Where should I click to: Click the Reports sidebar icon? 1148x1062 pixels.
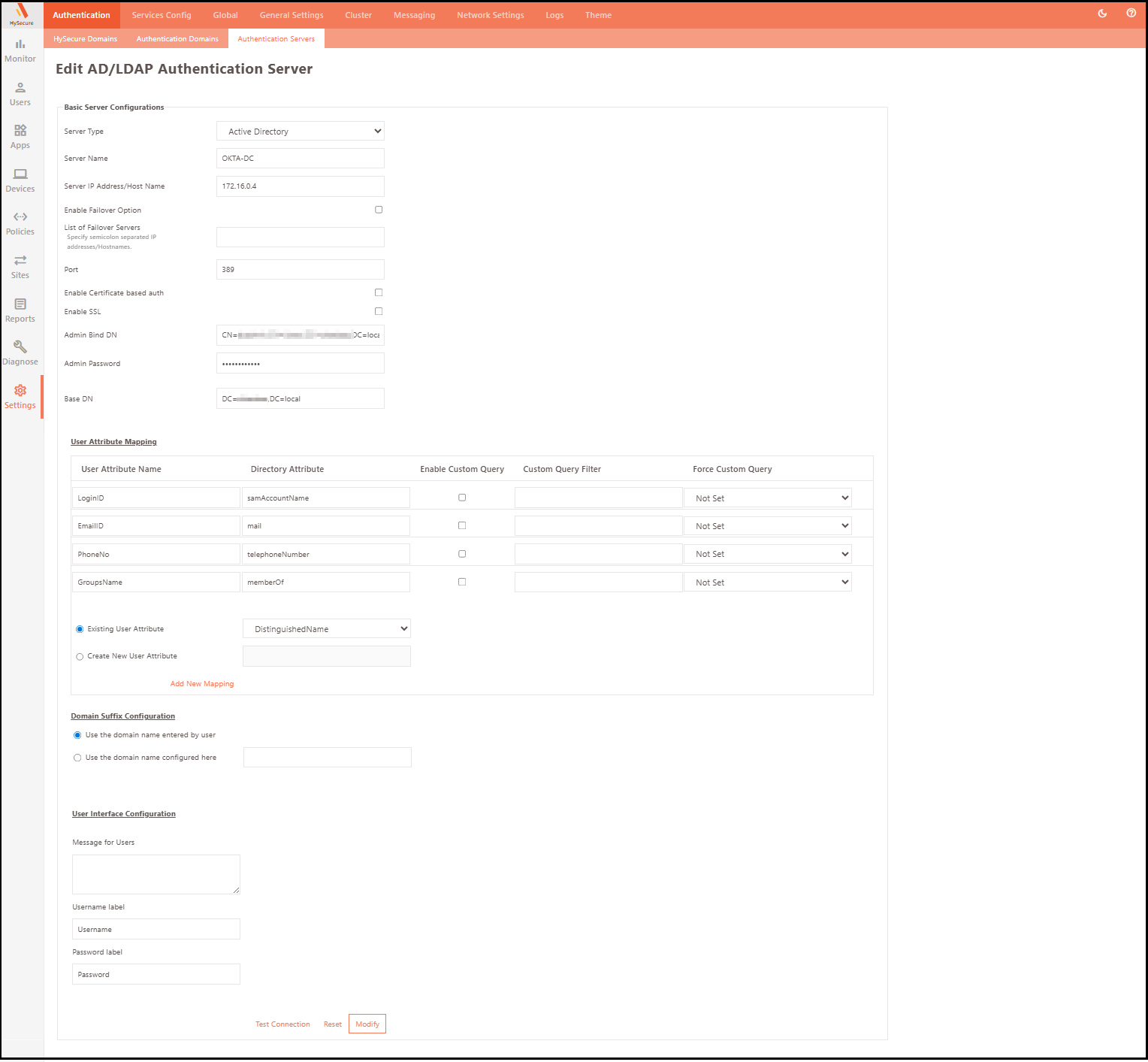20,310
